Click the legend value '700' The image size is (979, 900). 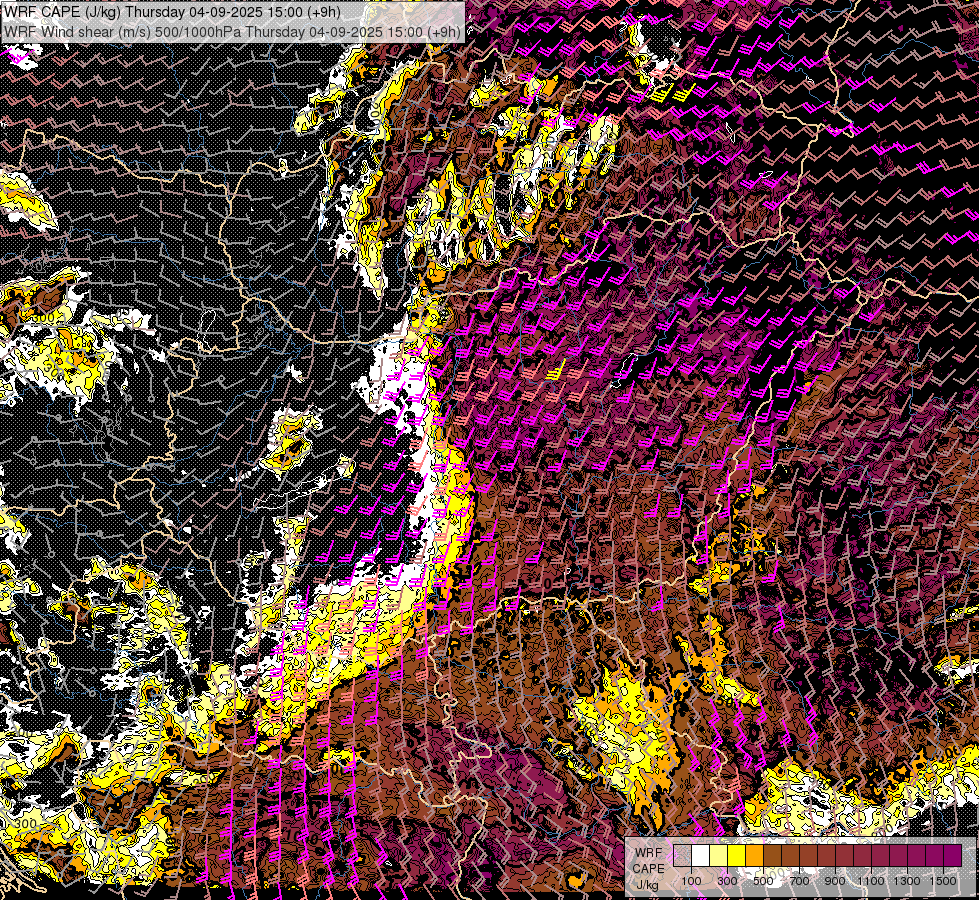click(799, 881)
